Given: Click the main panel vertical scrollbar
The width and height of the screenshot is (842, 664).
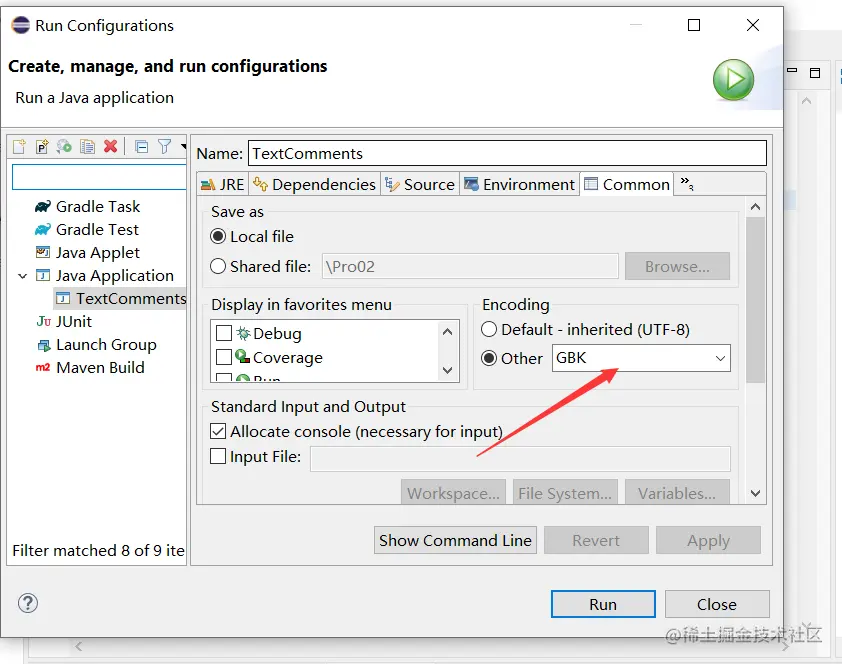Looking at the screenshot, I should click(755, 300).
